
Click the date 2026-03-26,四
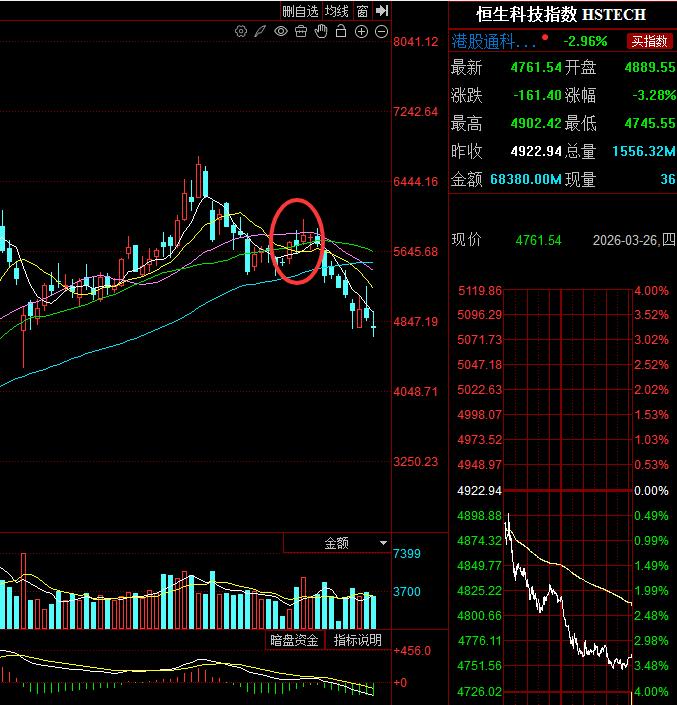[x=634, y=240]
